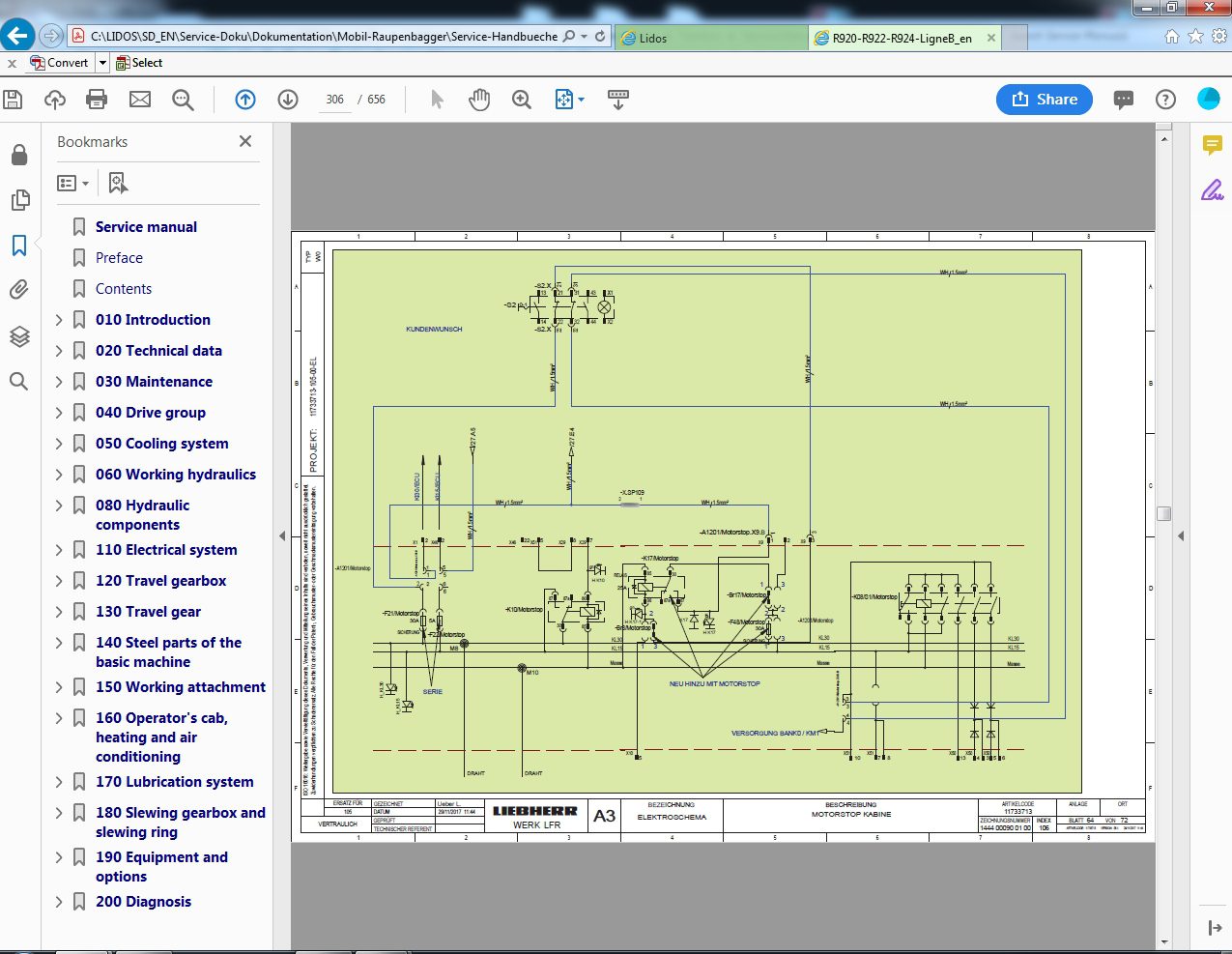Print the document with printer icon

click(97, 100)
